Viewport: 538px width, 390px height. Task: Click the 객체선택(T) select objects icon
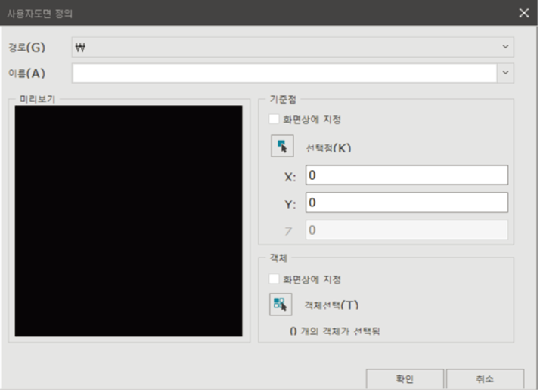[281, 304]
